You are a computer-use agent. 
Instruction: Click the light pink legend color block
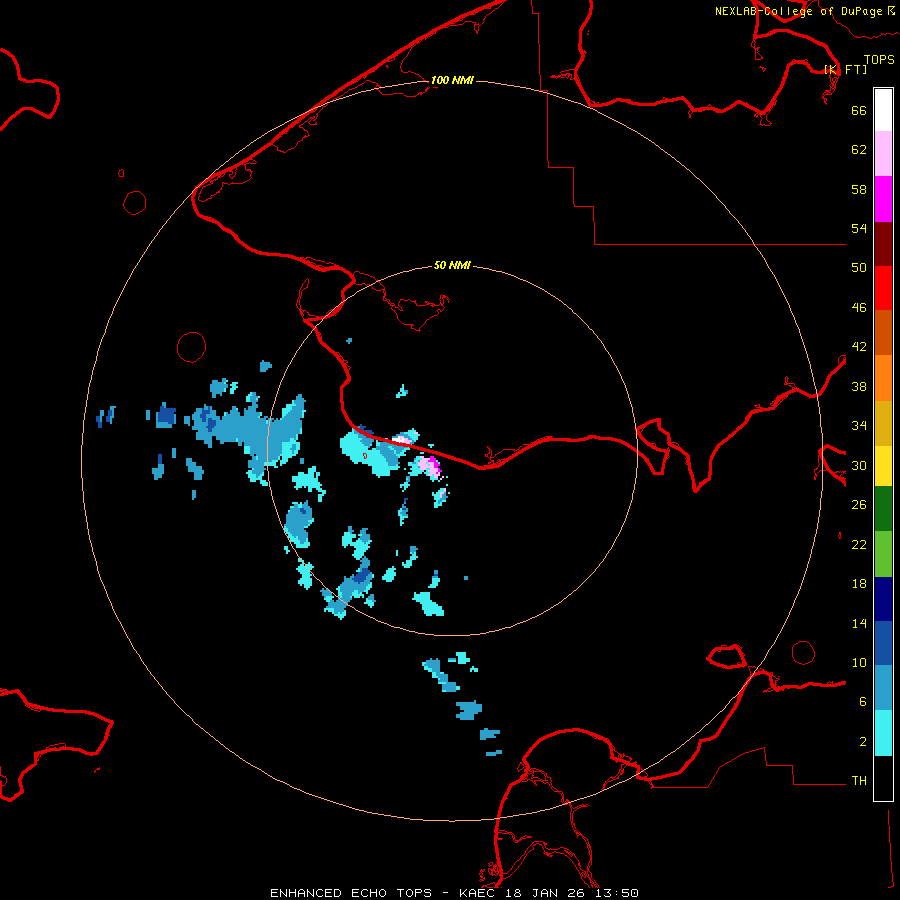pyautogui.click(x=883, y=153)
